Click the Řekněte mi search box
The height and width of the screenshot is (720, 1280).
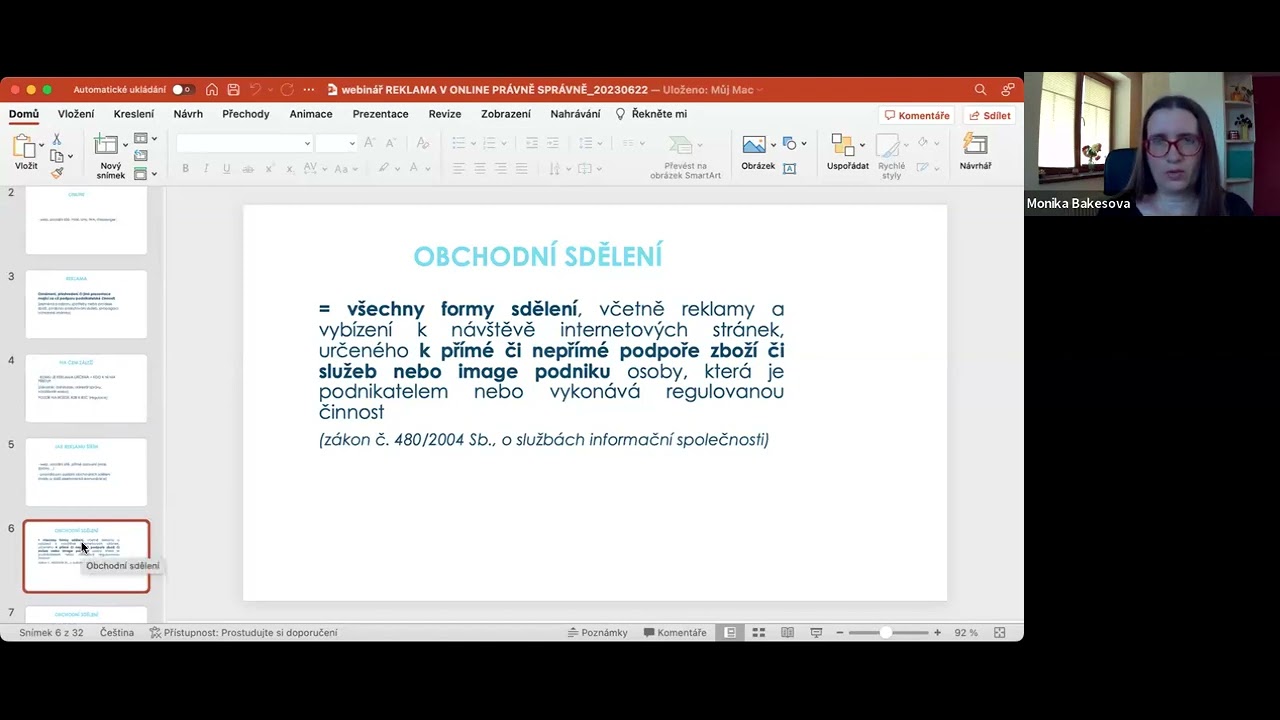pos(652,114)
